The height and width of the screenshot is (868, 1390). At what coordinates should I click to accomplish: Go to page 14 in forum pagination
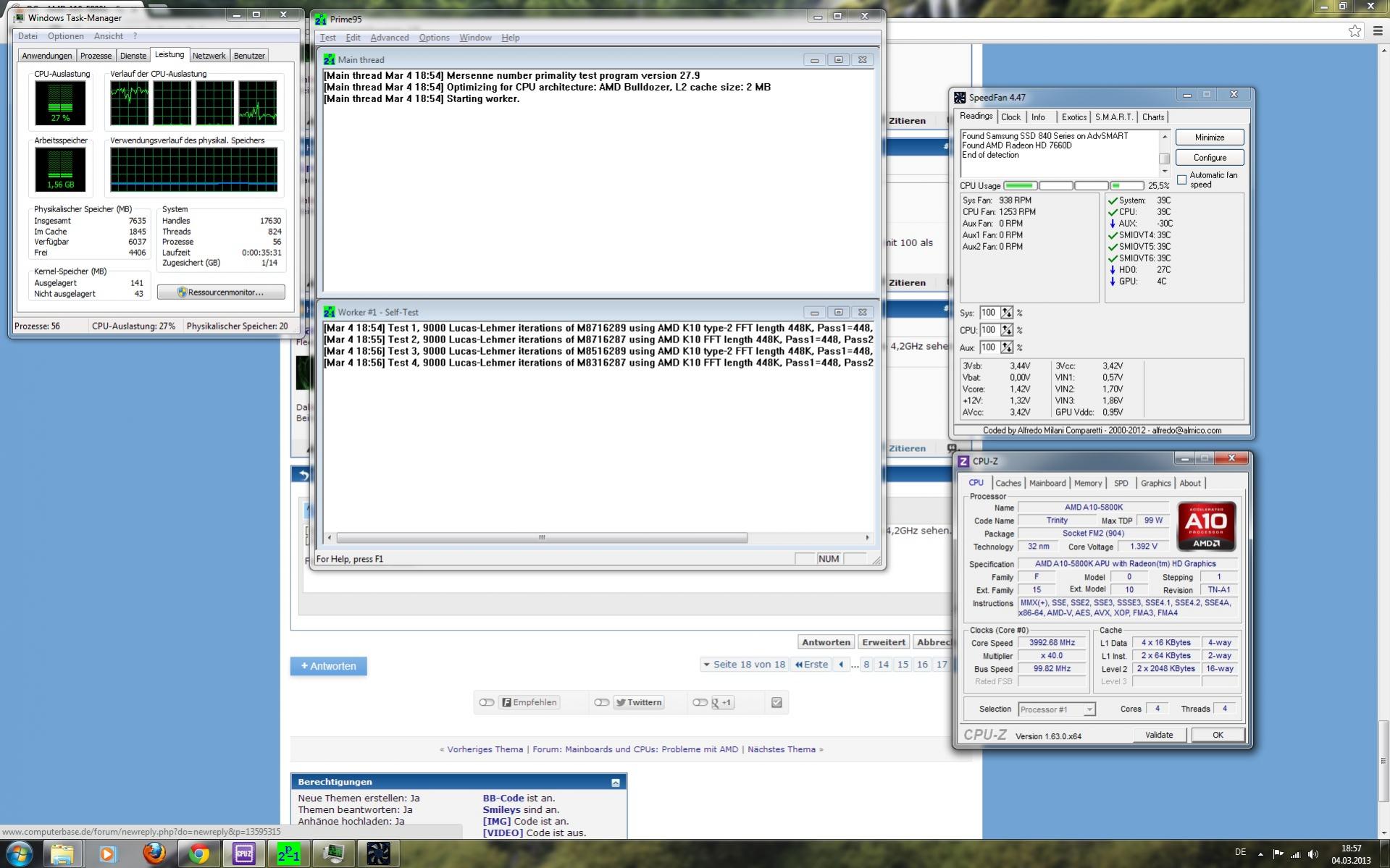point(883,665)
